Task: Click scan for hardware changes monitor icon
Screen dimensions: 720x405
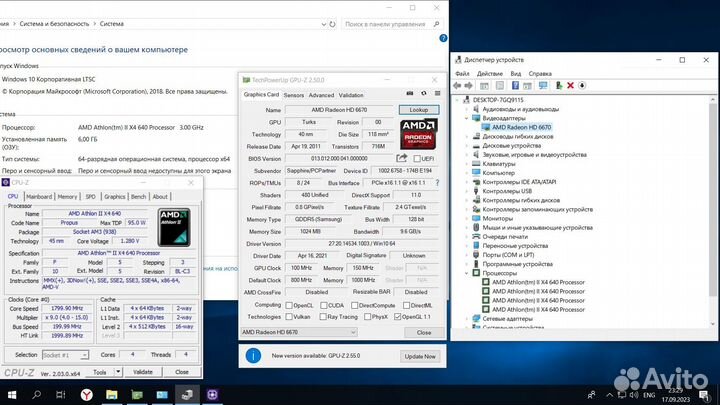Action: click(x=543, y=85)
